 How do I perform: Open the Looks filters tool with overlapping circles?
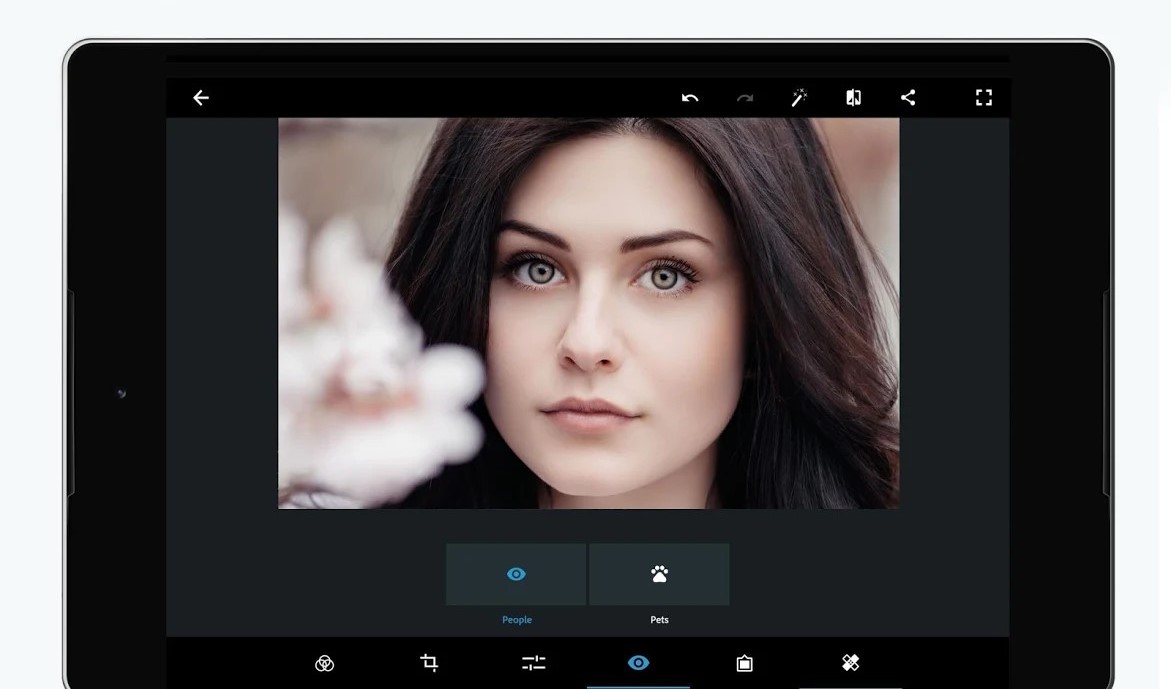pyautogui.click(x=324, y=663)
